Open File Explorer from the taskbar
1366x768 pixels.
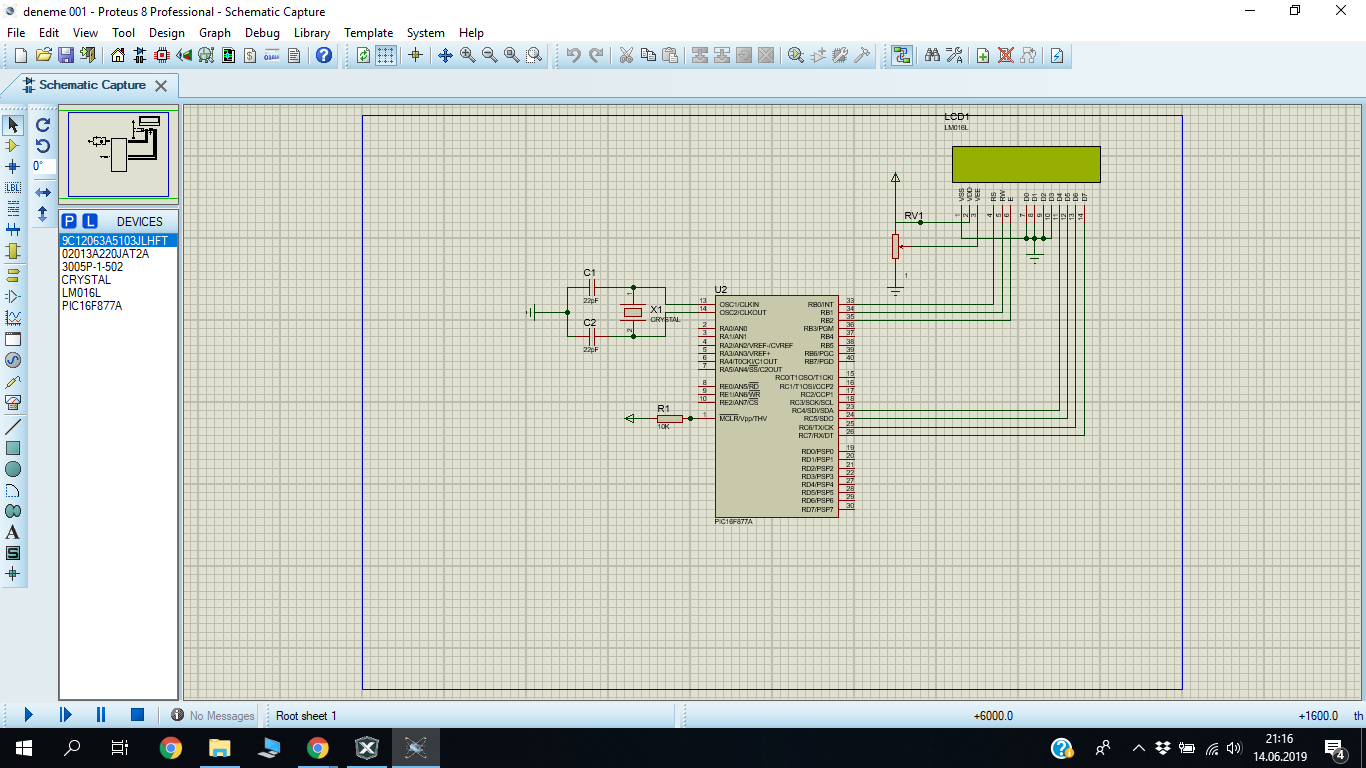tap(219, 748)
